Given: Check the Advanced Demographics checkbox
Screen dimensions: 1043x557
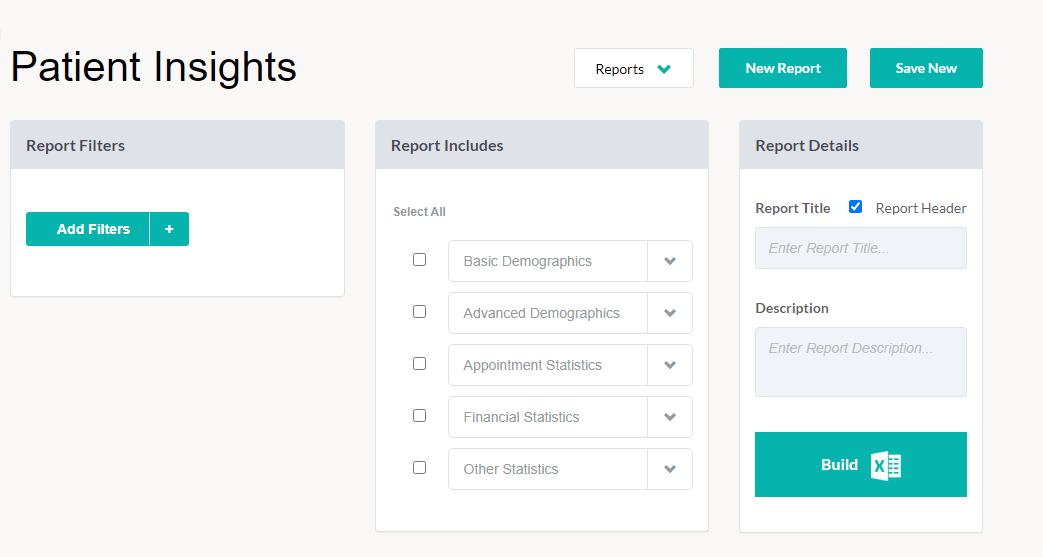Looking at the screenshot, I should [419, 311].
